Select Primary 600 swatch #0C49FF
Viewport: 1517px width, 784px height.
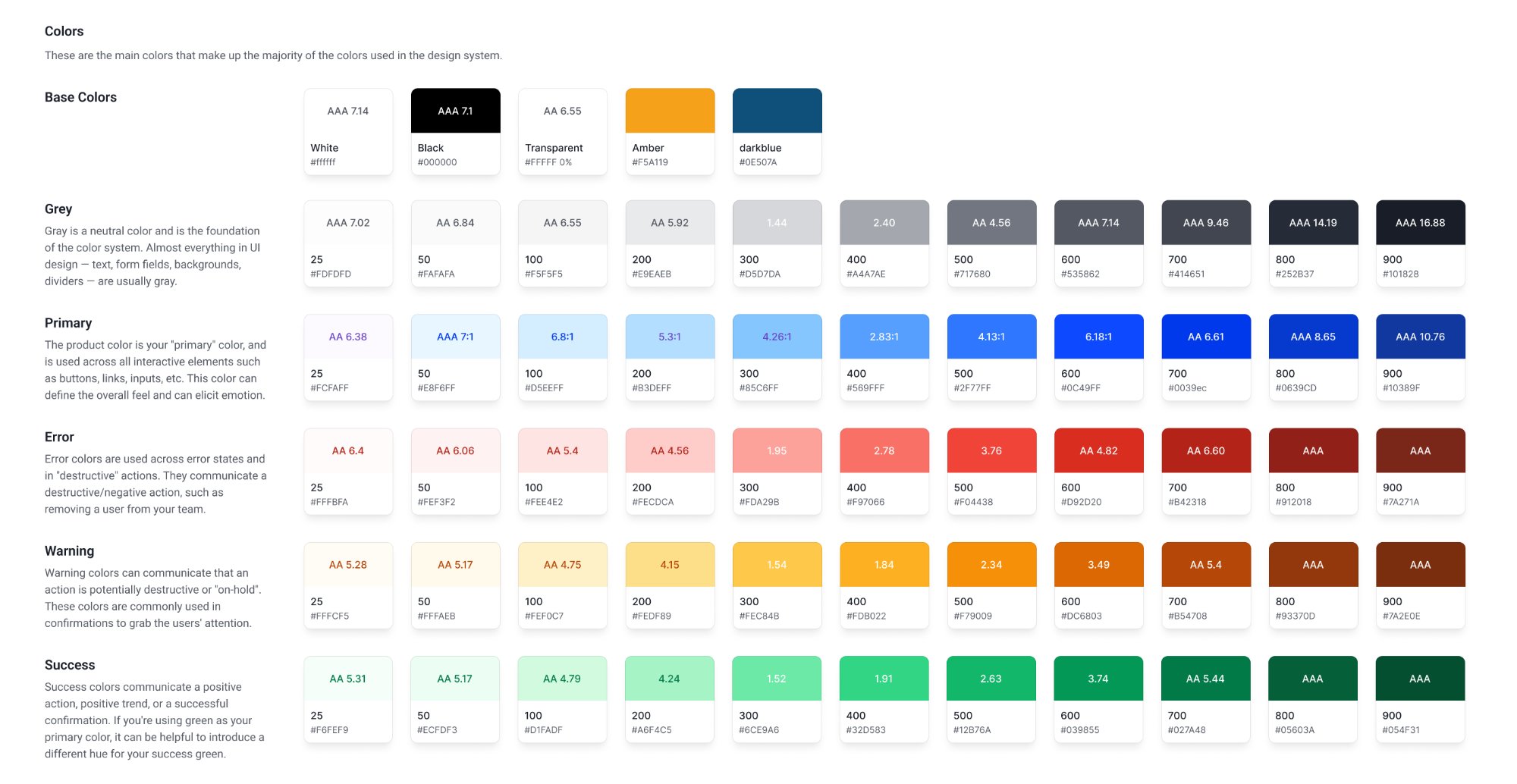tap(1098, 337)
